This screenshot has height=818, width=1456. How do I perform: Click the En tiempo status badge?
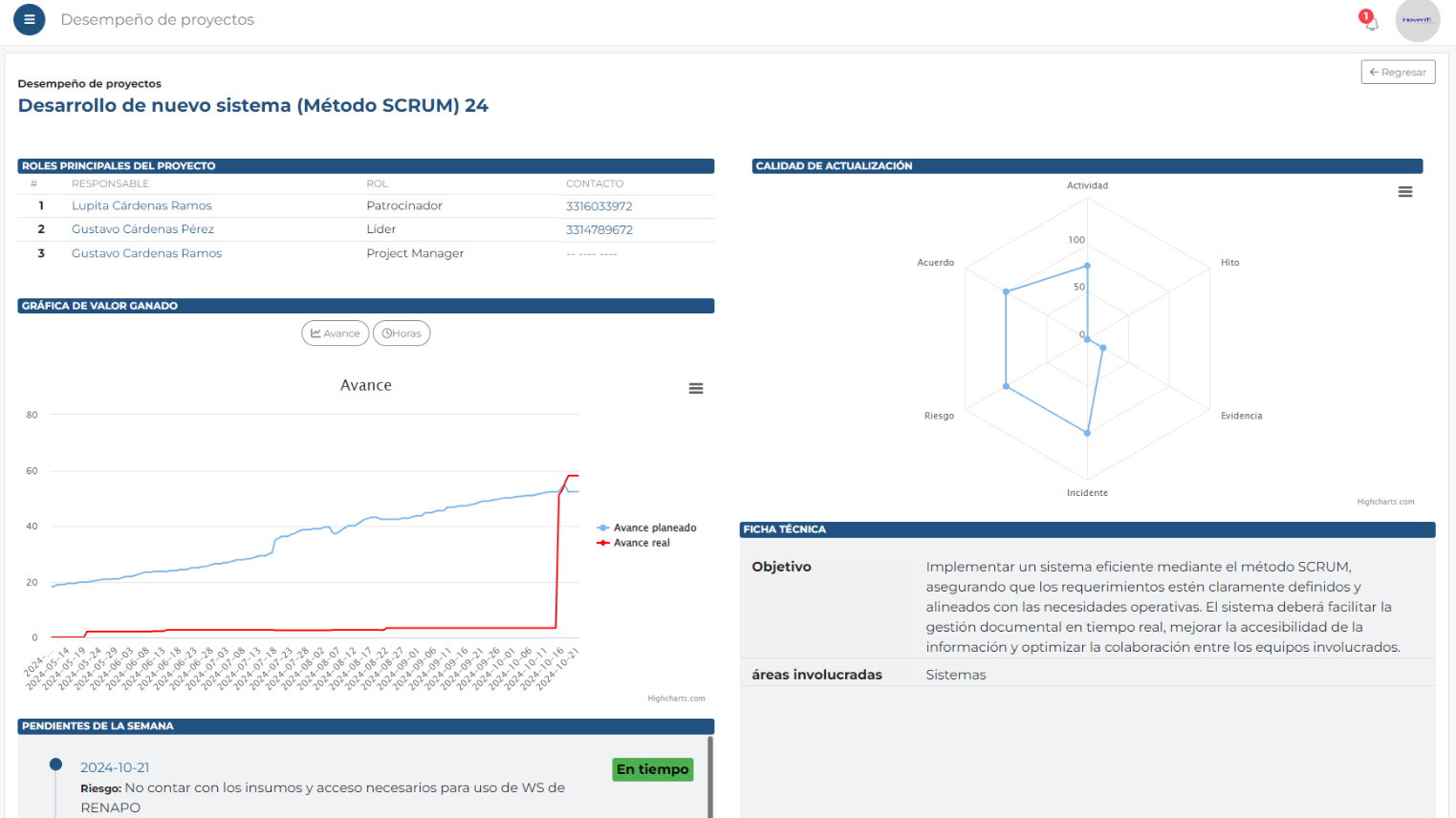(x=652, y=769)
